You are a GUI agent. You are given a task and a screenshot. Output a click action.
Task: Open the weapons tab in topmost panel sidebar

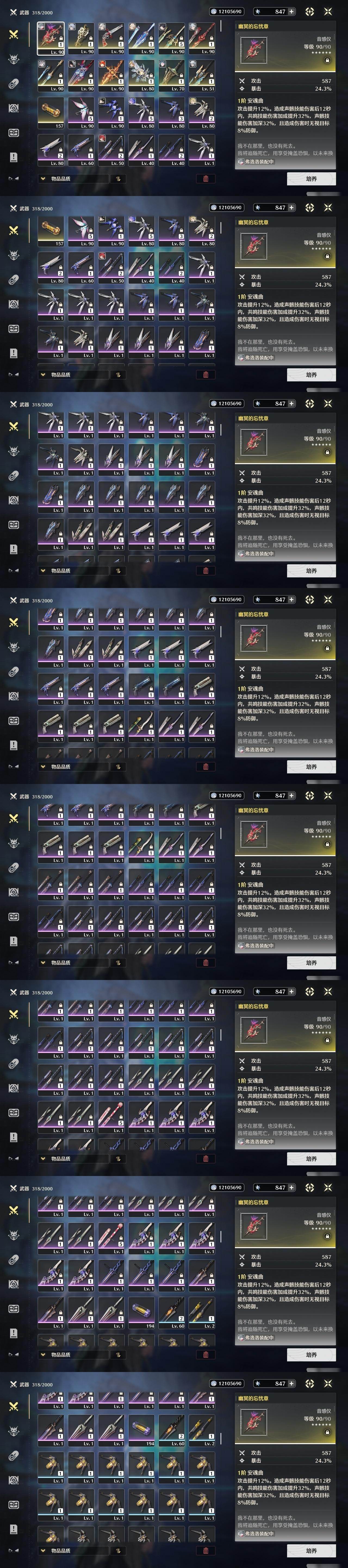[13, 35]
